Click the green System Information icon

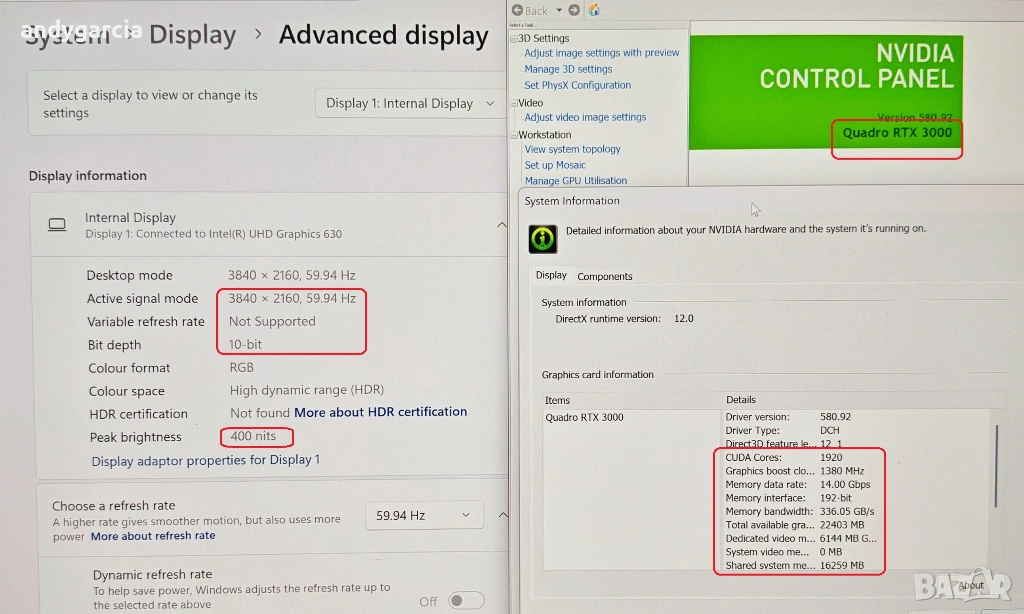pyautogui.click(x=541, y=239)
